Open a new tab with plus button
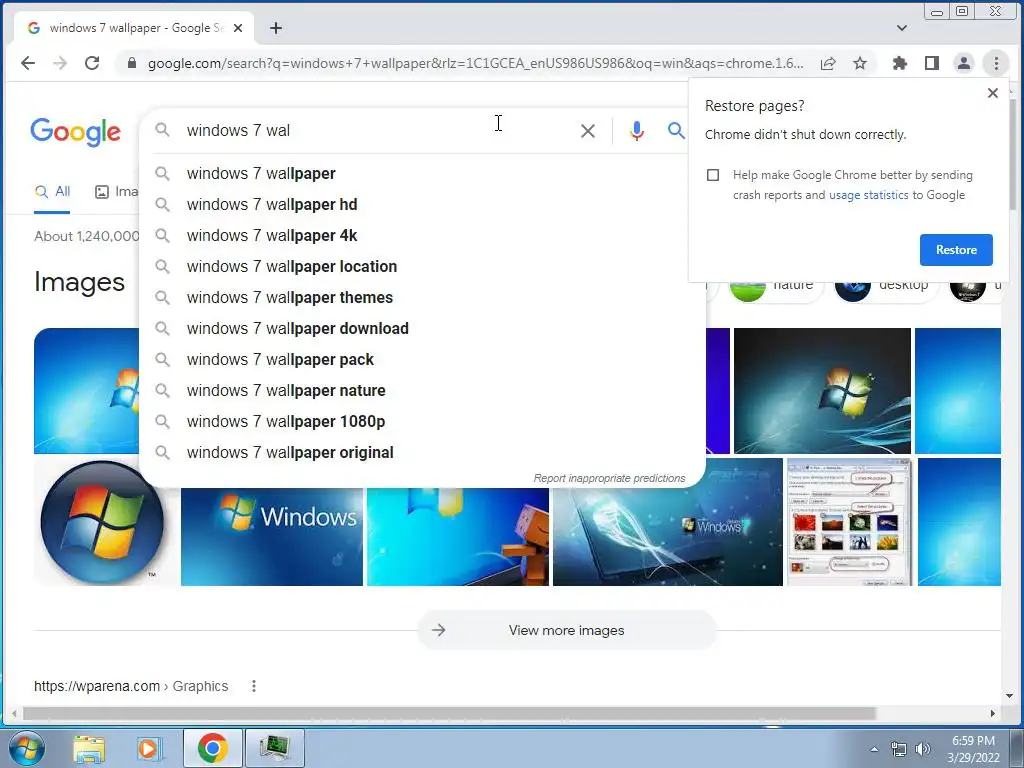1024x768 pixels. 276,28
